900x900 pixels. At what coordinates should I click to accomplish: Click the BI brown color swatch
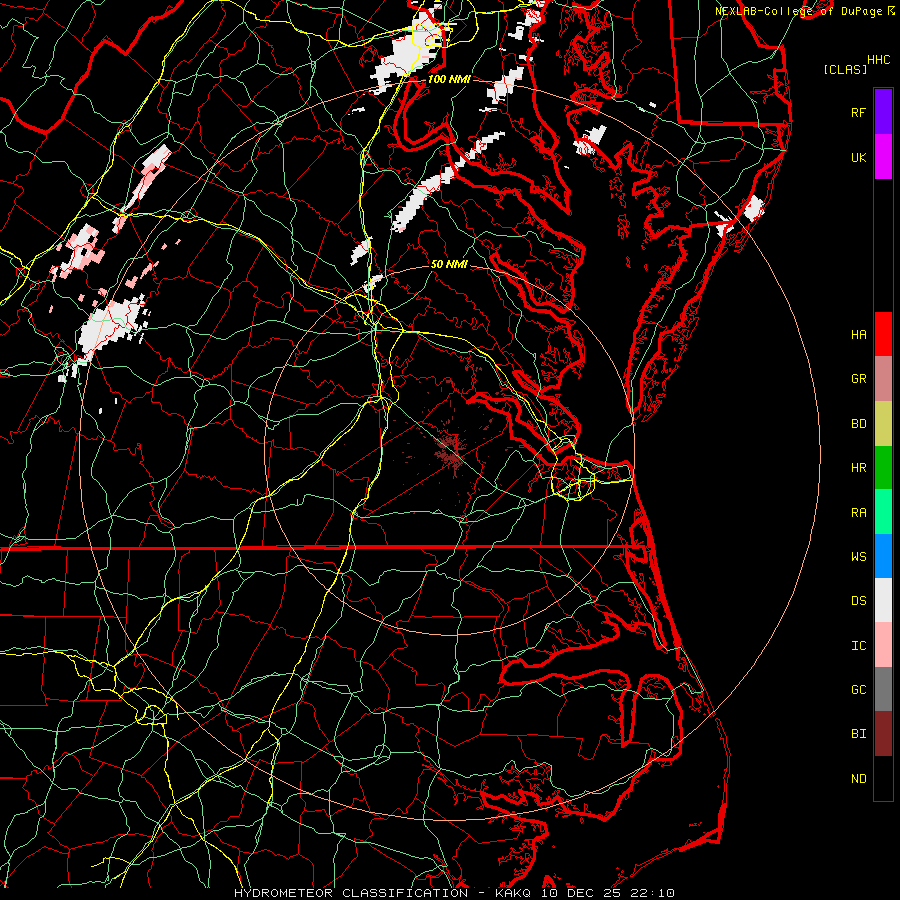click(x=883, y=734)
